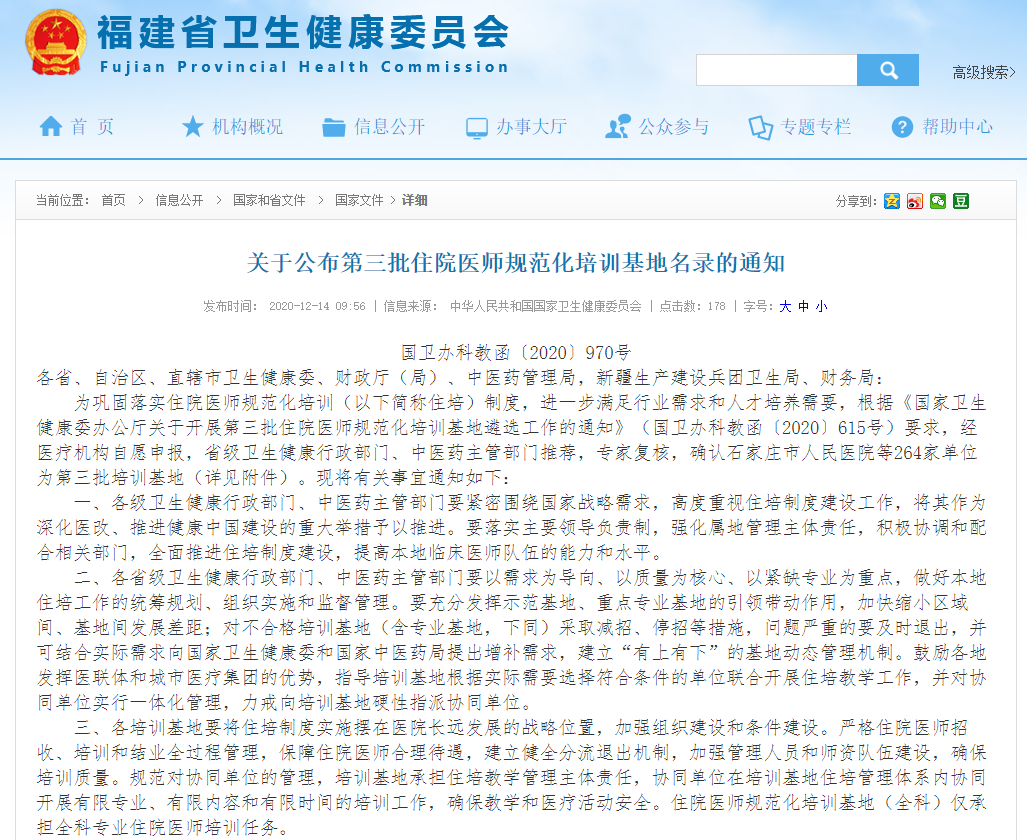Select the 大 font size option
The width and height of the screenshot is (1027, 840).
(784, 307)
